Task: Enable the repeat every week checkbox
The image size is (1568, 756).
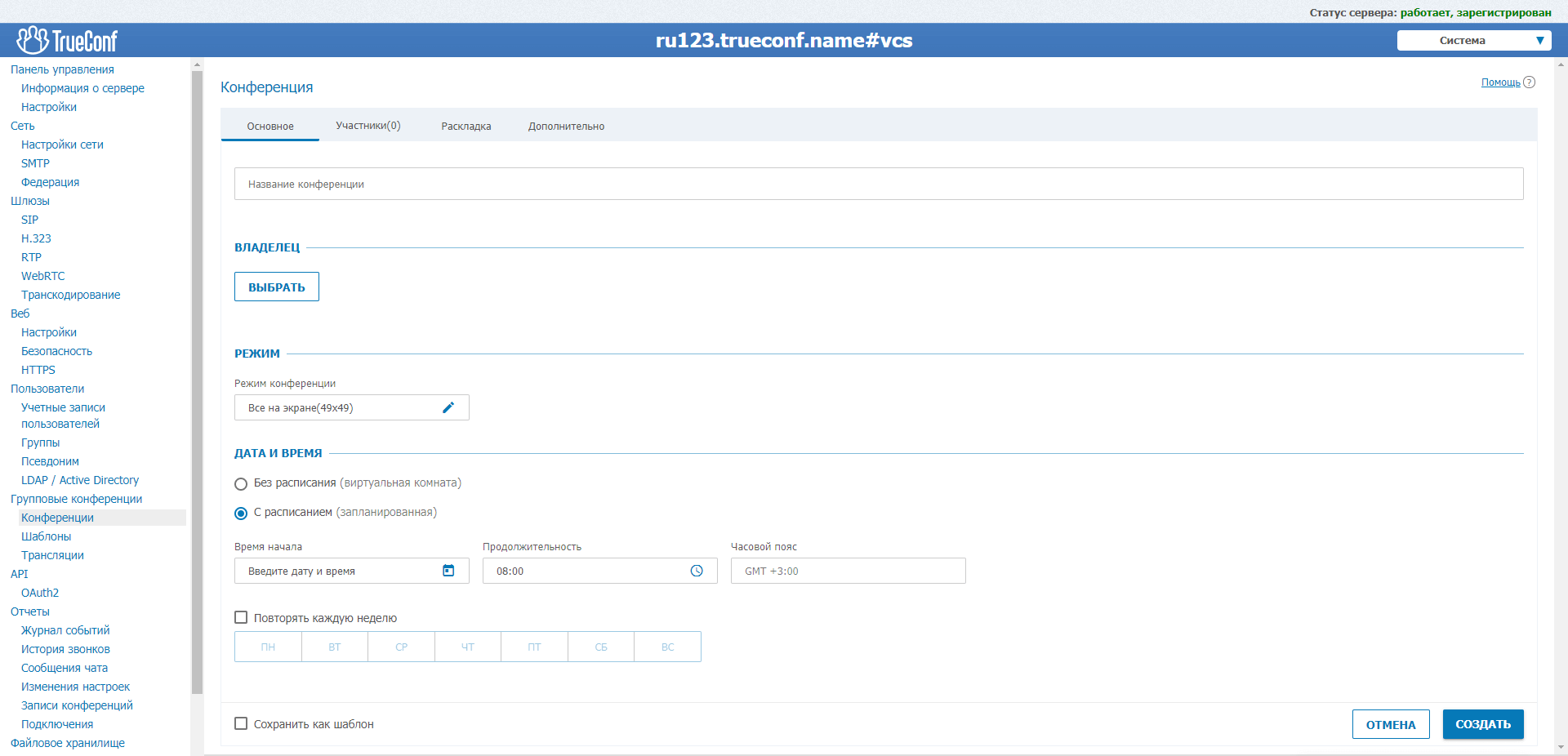Action: (x=241, y=618)
